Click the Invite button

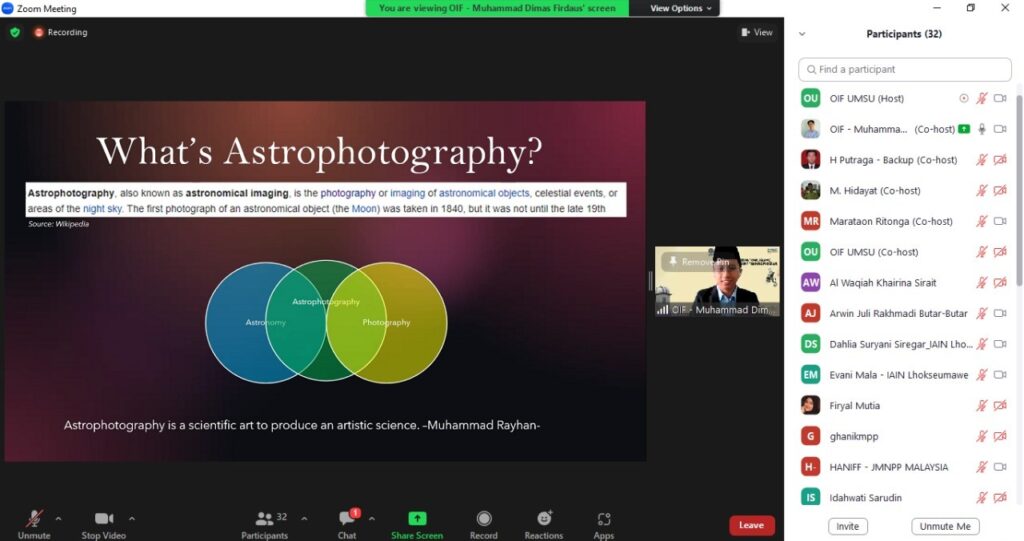pos(847,526)
